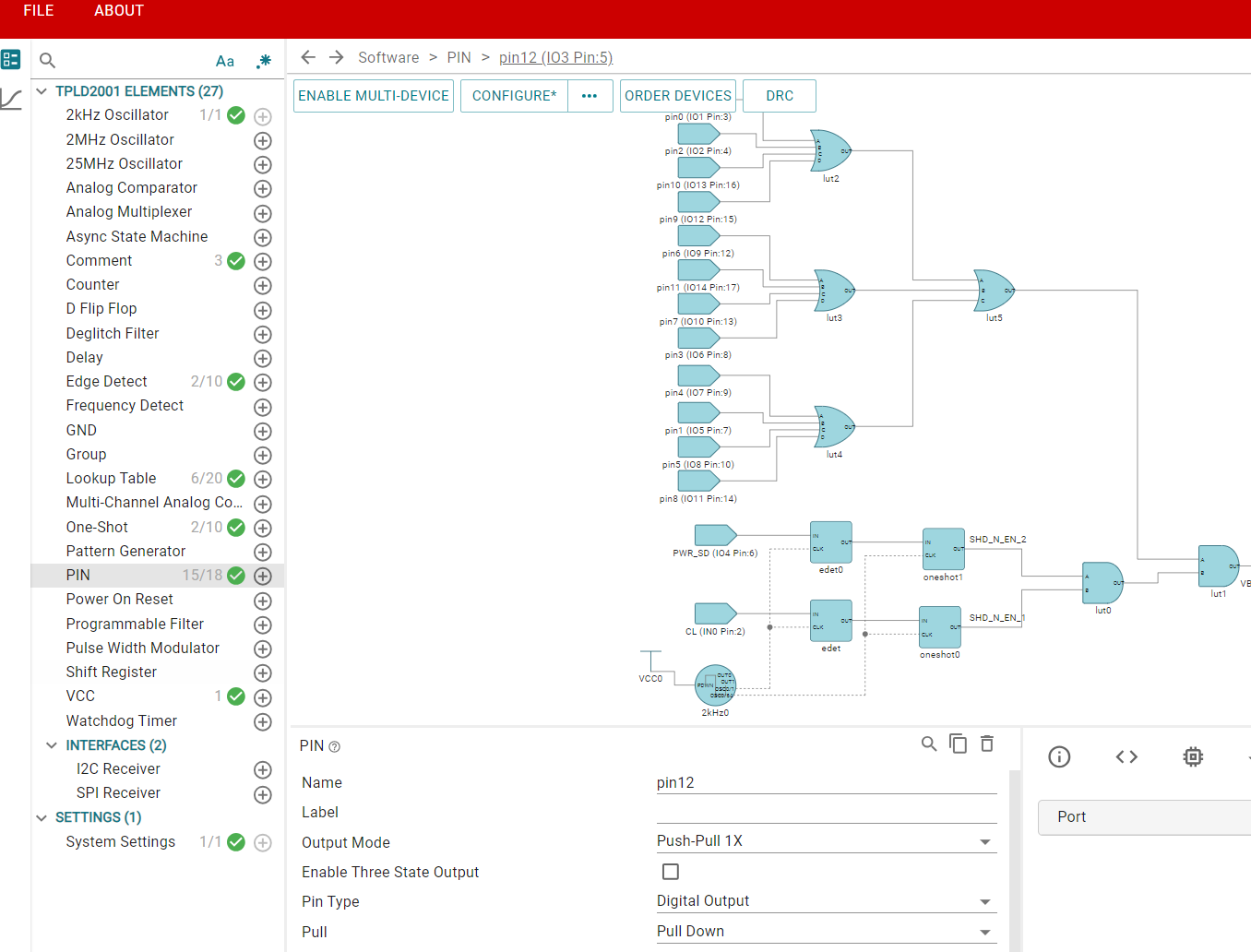Search within the PIN properties panel
Image resolution: width=1251 pixels, height=952 pixels.
click(x=929, y=744)
